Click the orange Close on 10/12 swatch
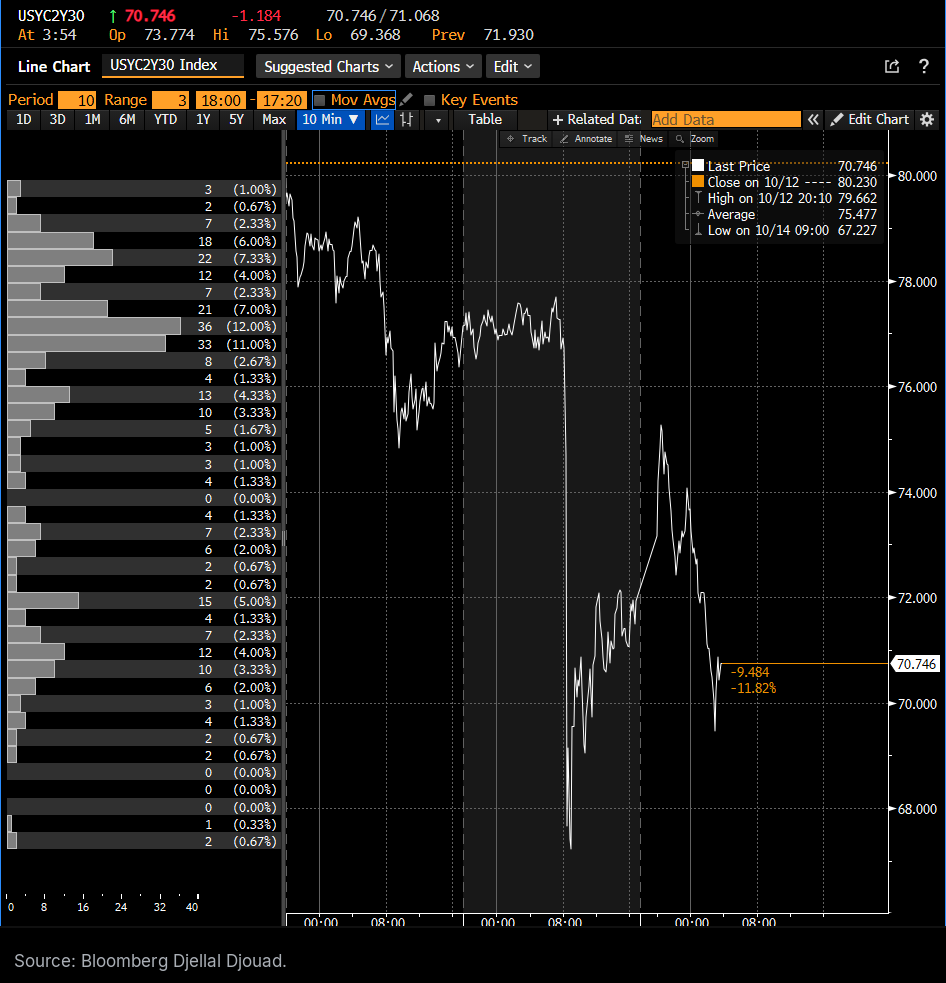The height and width of the screenshot is (983, 946). tap(698, 182)
